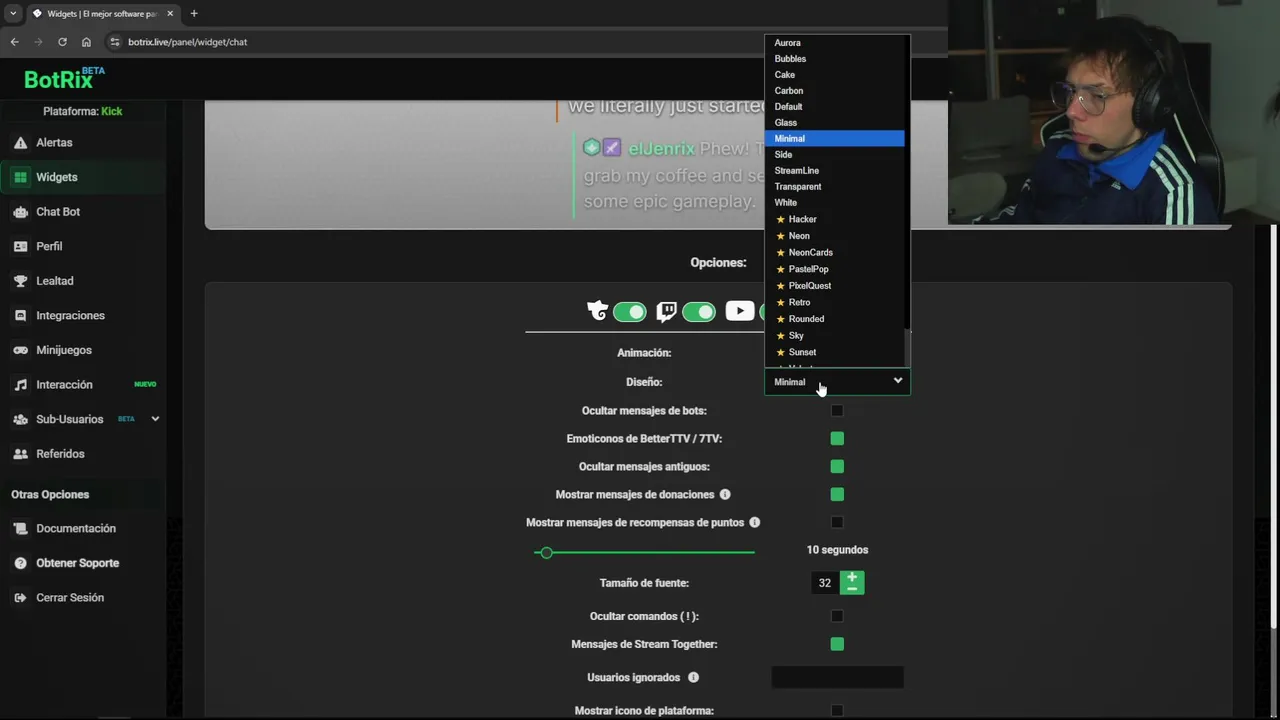Reload the browser page
This screenshot has height=720, width=1280.
[x=62, y=42]
